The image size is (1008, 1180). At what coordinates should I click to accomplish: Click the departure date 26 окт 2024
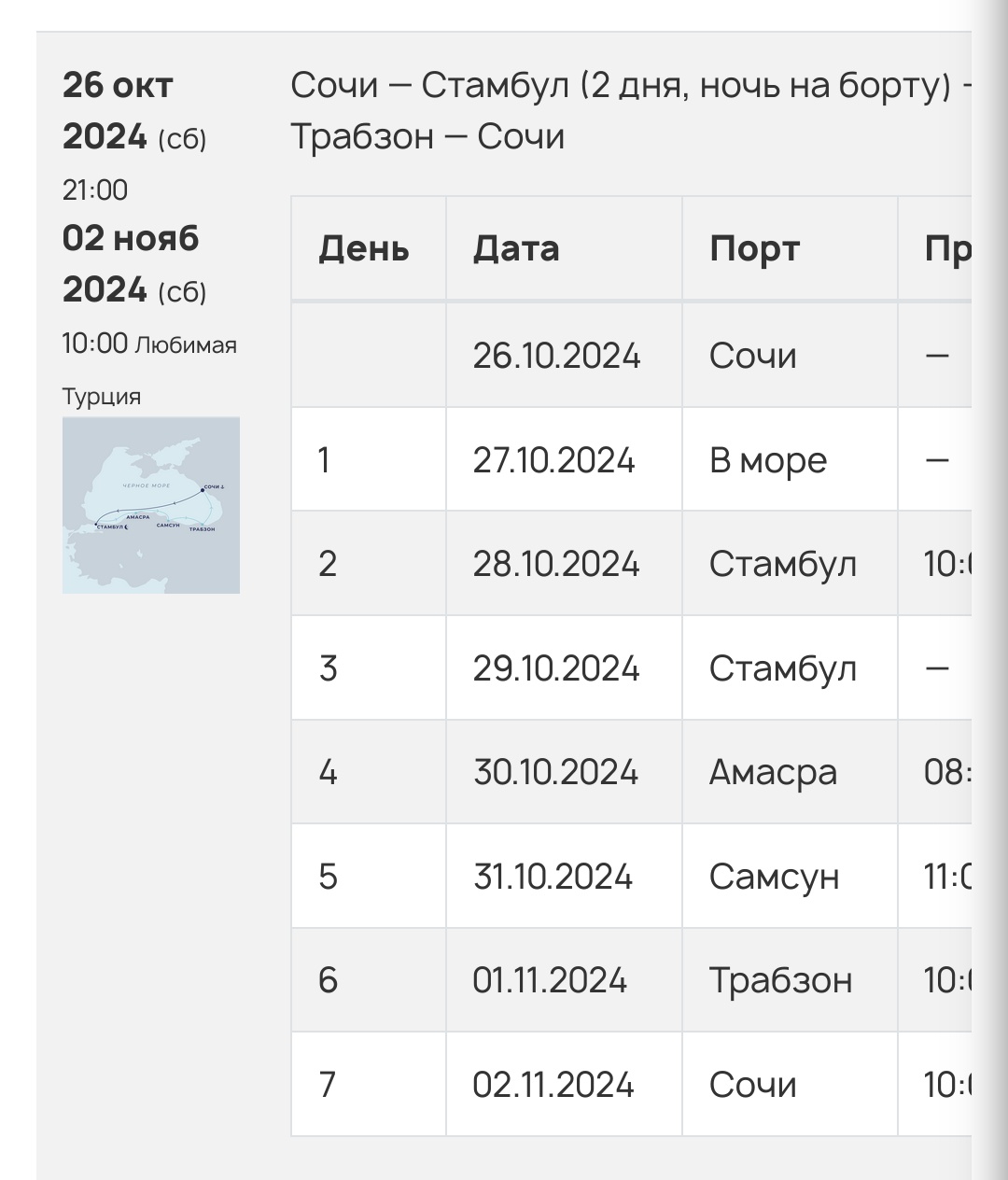[134, 111]
